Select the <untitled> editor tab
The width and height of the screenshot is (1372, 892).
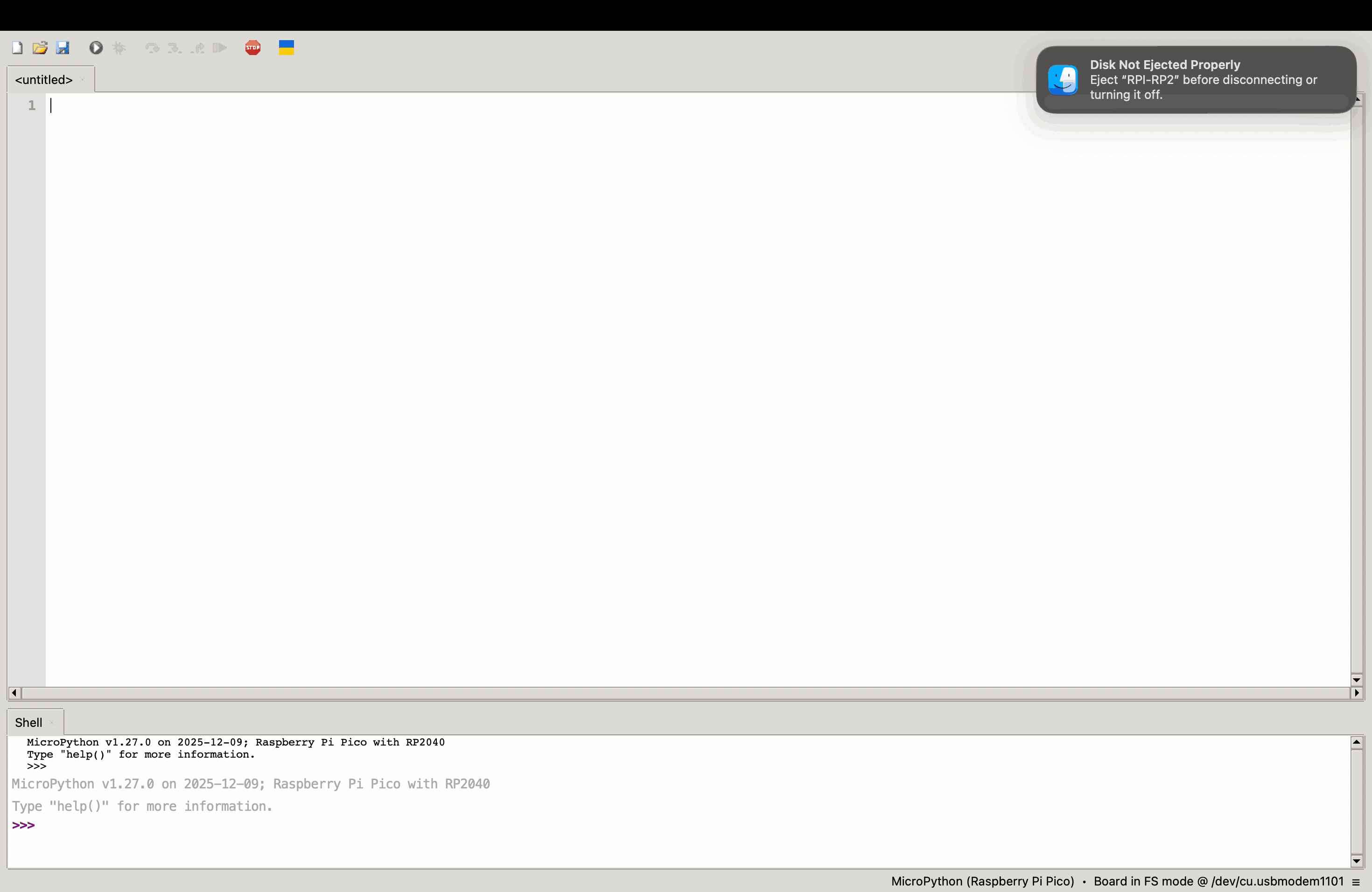pos(44,80)
